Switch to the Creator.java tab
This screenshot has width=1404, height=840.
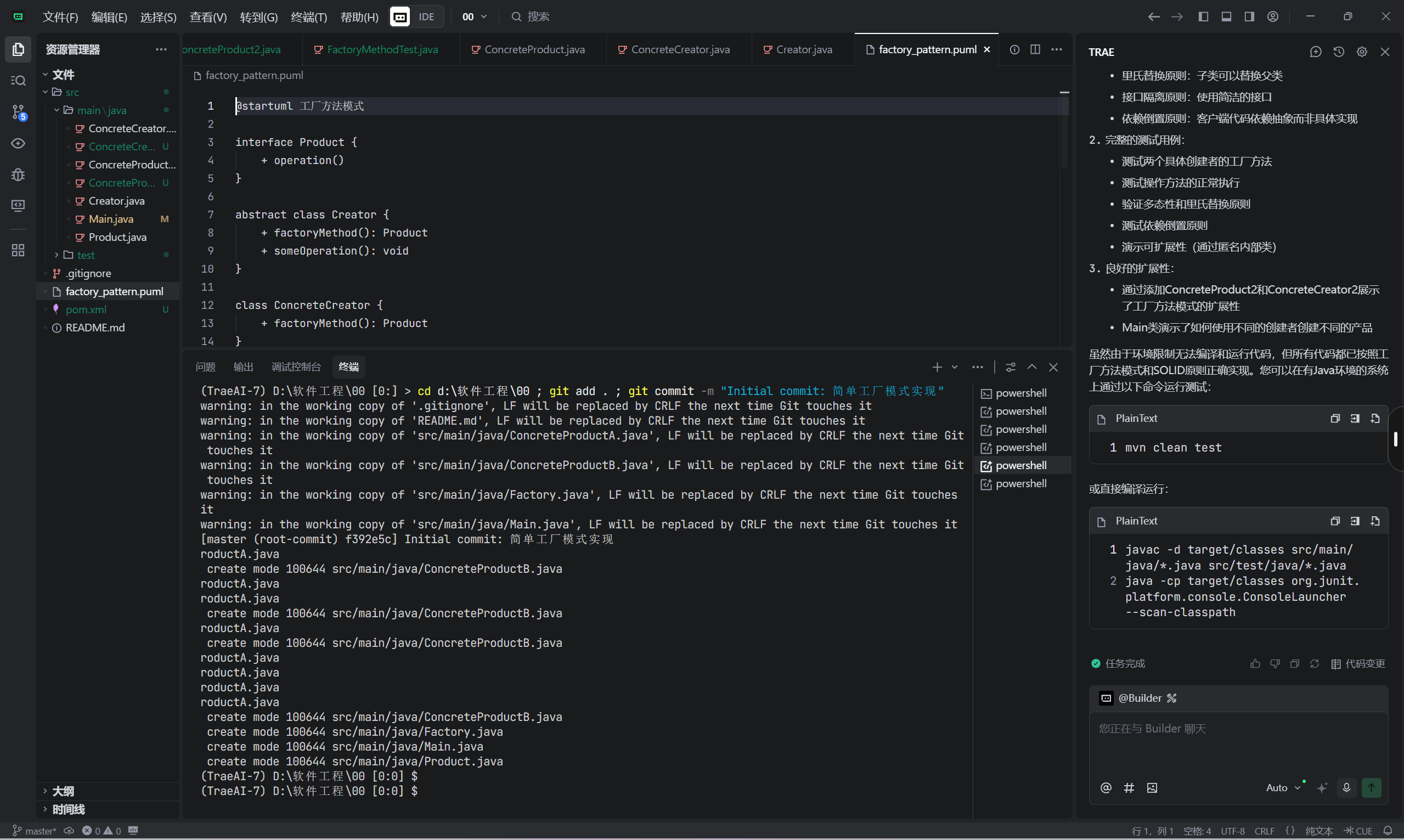(x=803, y=49)
